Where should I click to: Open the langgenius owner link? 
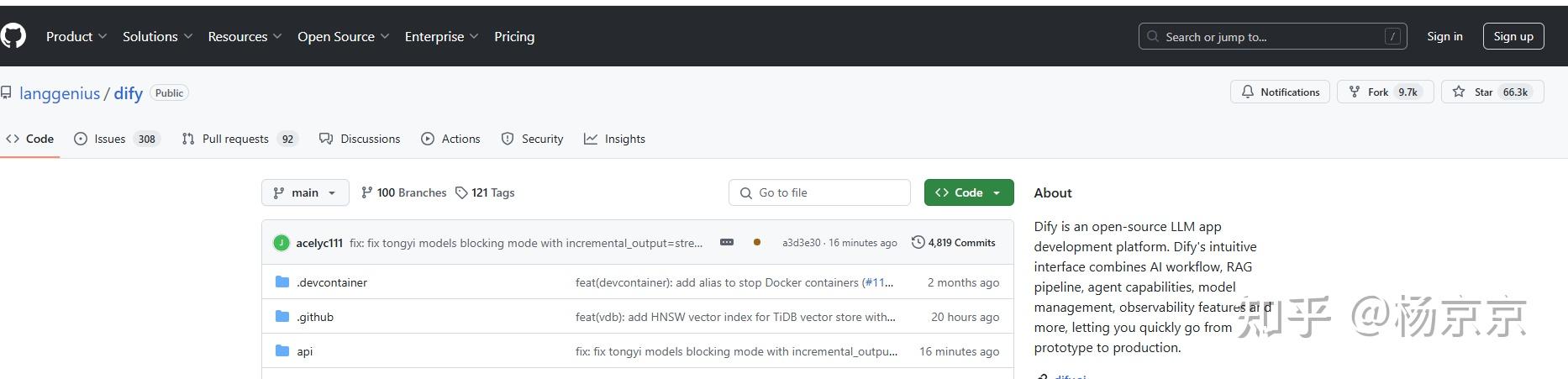60,93
